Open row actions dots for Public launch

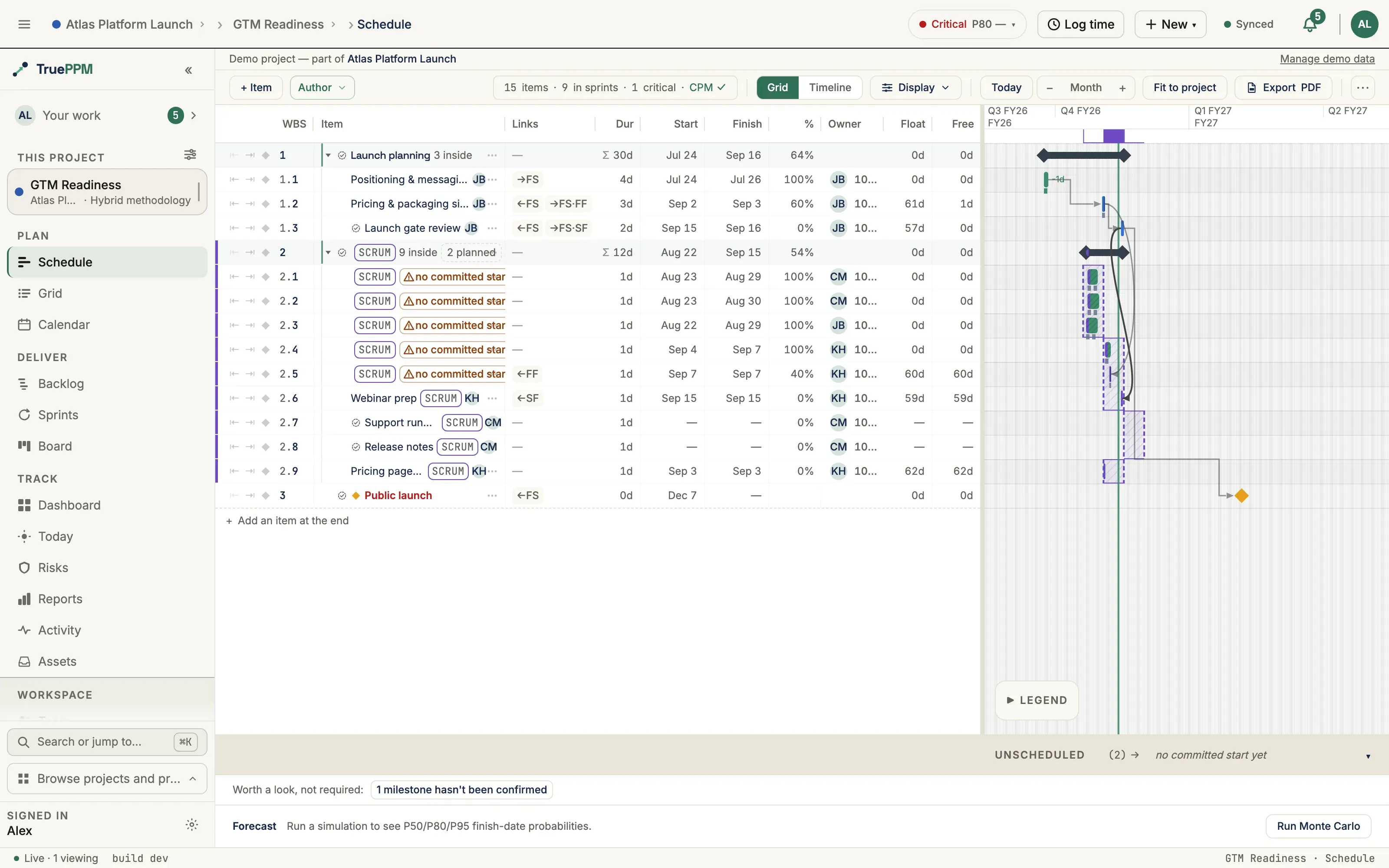coord(492,496)
